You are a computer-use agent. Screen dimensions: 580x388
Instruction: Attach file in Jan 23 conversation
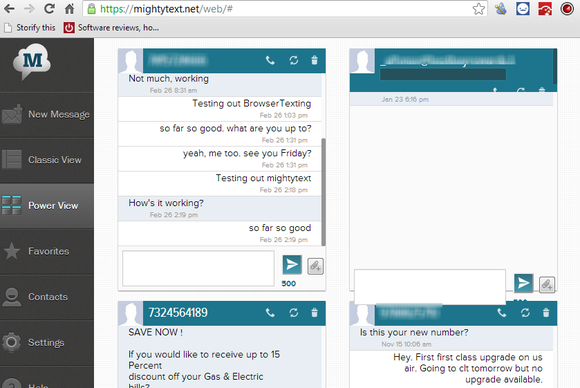coord(547,285)
